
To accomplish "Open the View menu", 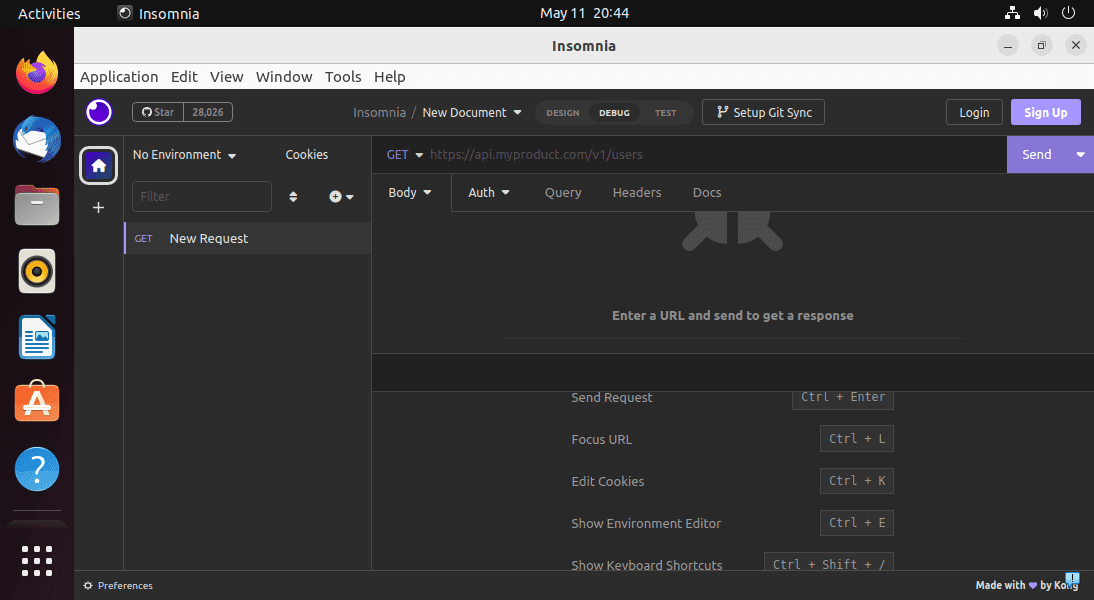I will [227, 77].
